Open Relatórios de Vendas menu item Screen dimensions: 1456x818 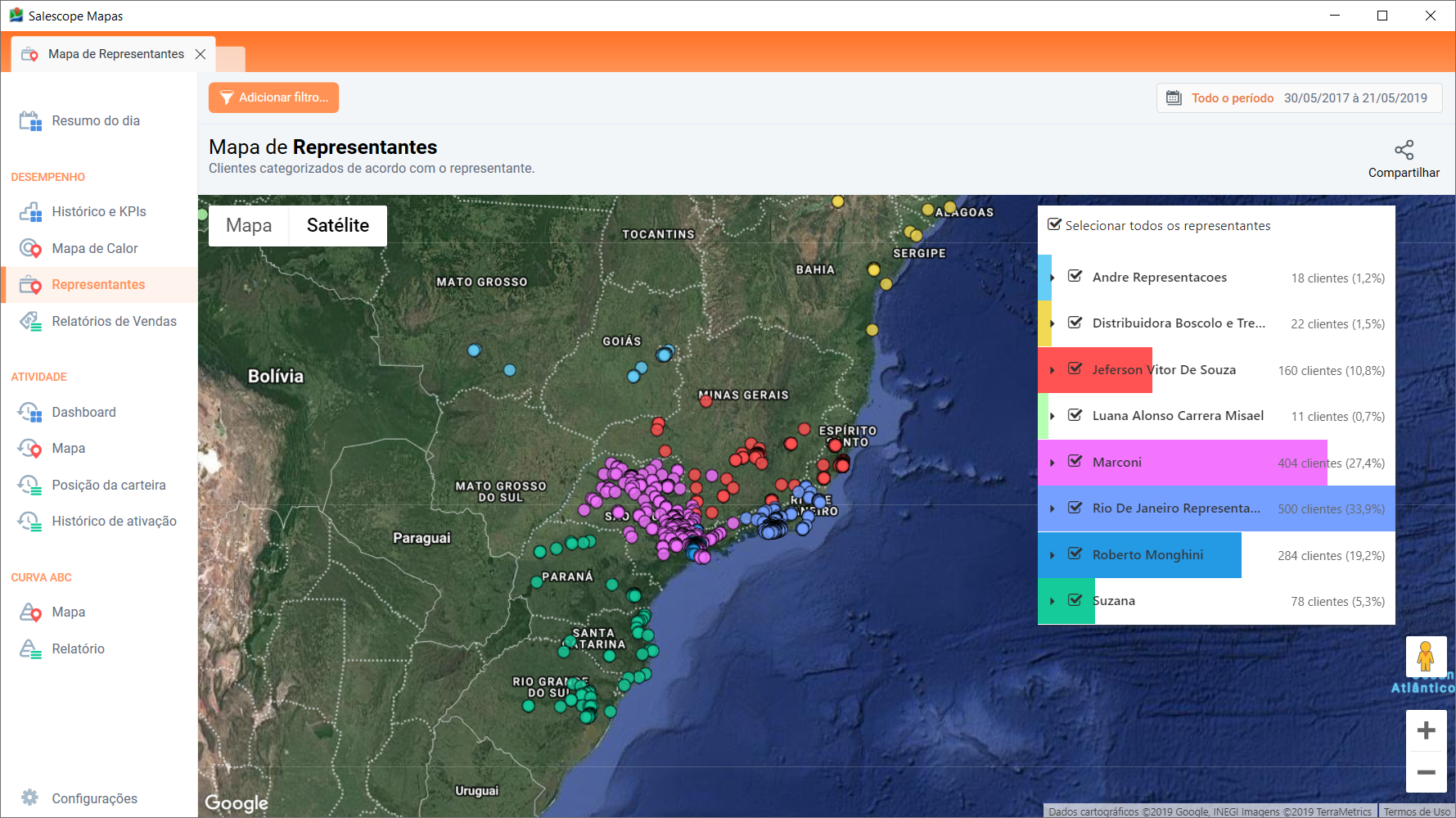99,321
